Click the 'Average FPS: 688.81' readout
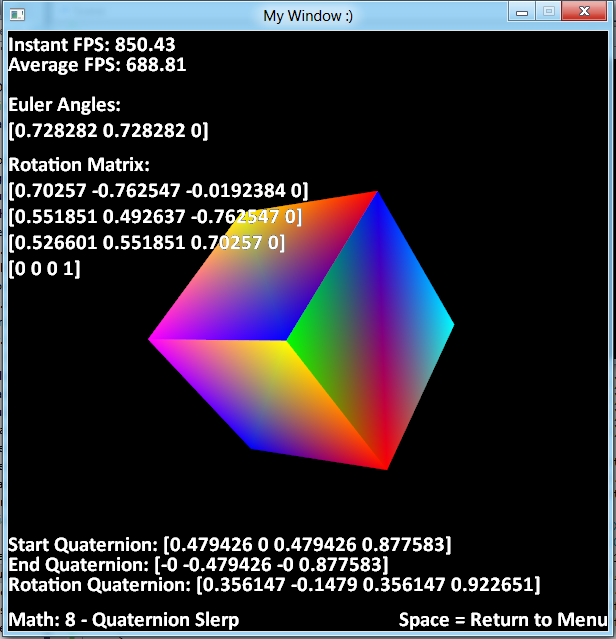The width and height of the screenshot is (616, 639). click(x=97, y=65)
